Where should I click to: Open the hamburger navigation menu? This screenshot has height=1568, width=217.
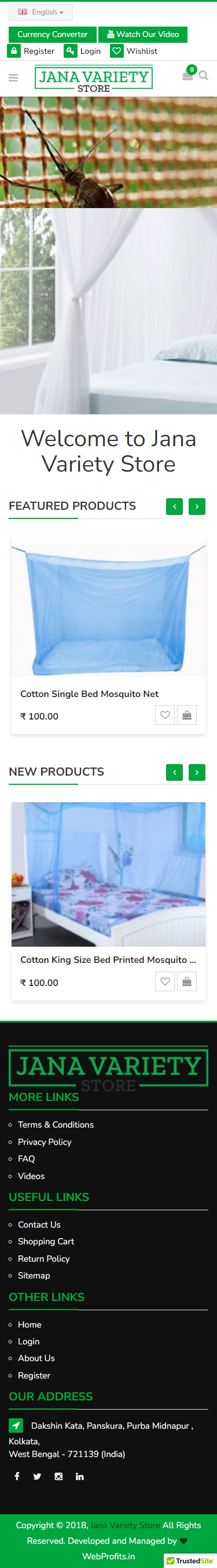coord(13,78)
